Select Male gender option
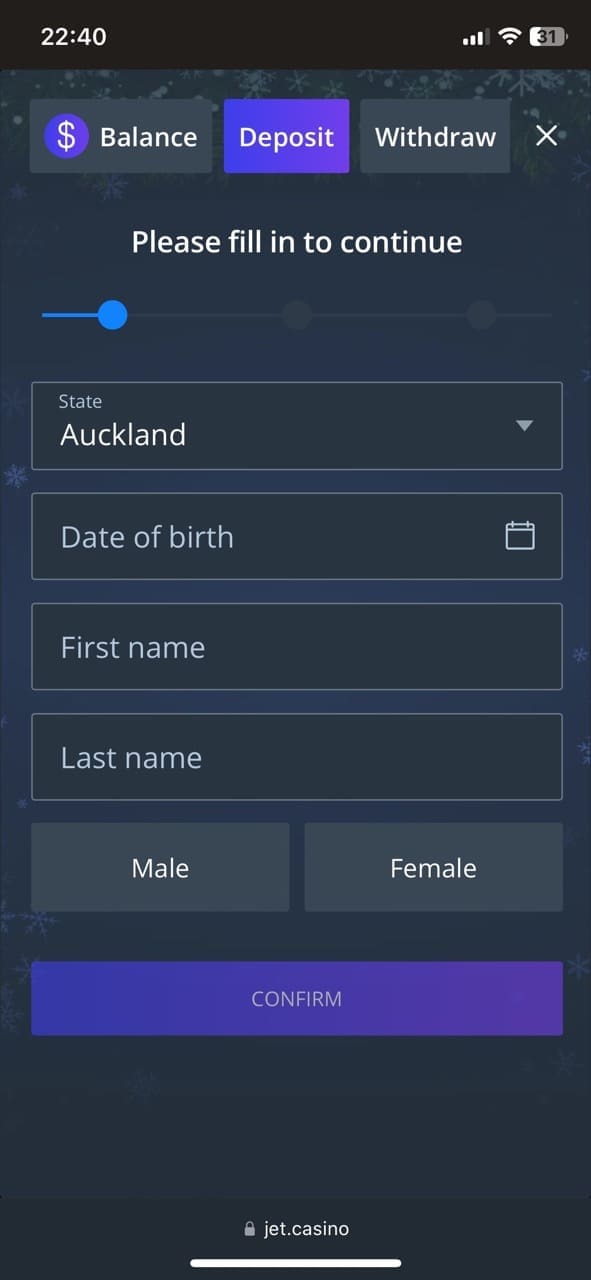Viewport: 591px width, 1280px height. [160, 867]
